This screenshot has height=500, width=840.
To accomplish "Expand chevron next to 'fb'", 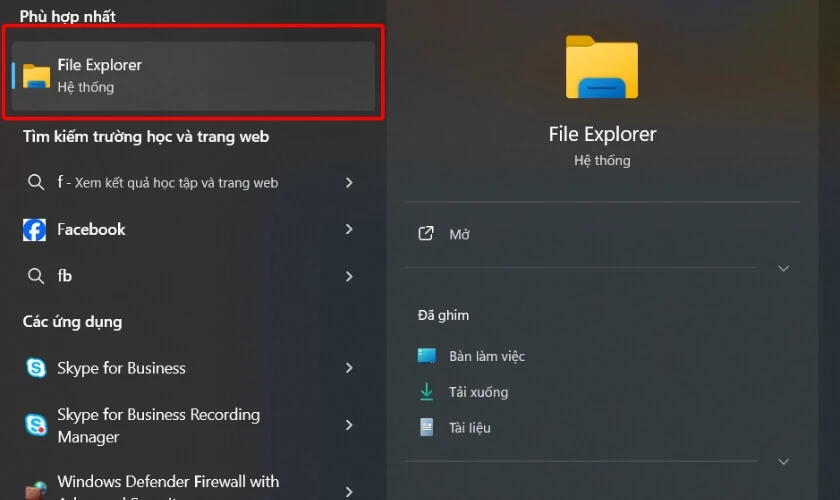I will click(x=349, y=276).
